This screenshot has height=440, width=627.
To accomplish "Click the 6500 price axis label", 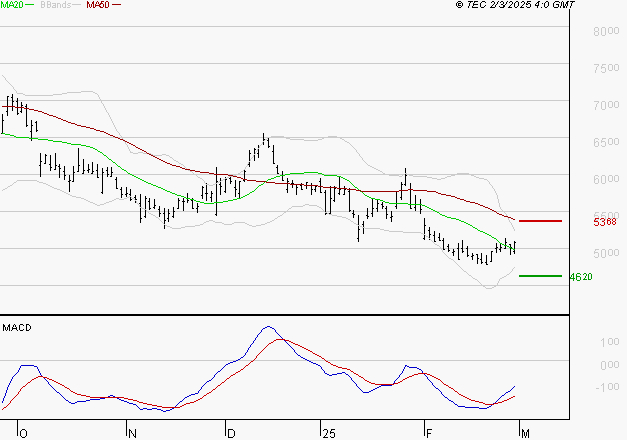I will tap(606, 142).
